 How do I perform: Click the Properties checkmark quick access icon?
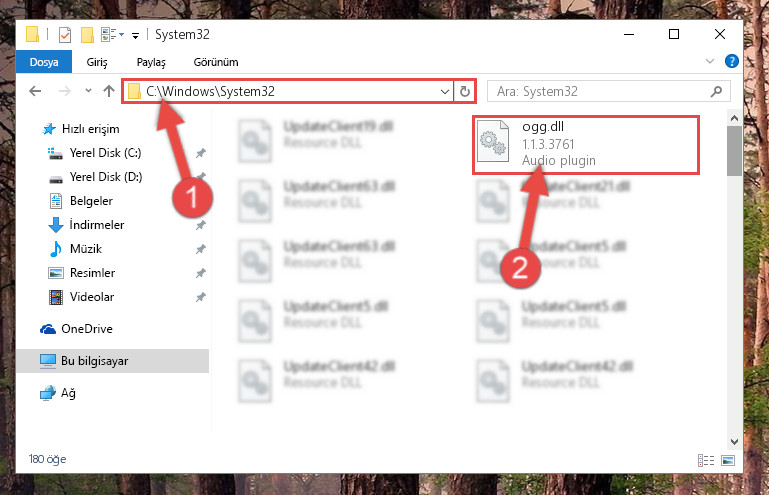[x=65, y=35]
